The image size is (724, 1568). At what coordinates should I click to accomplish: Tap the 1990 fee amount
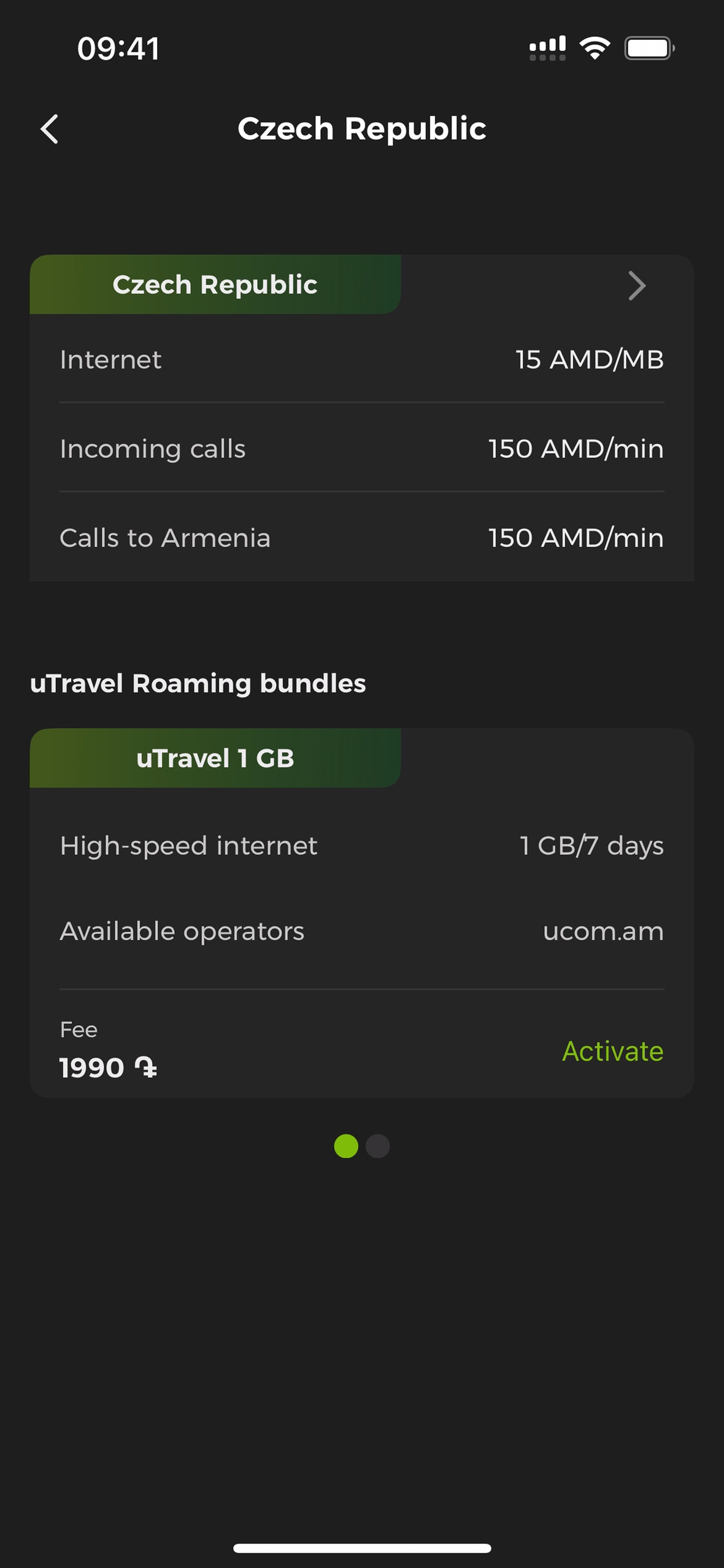(92, 1068)
